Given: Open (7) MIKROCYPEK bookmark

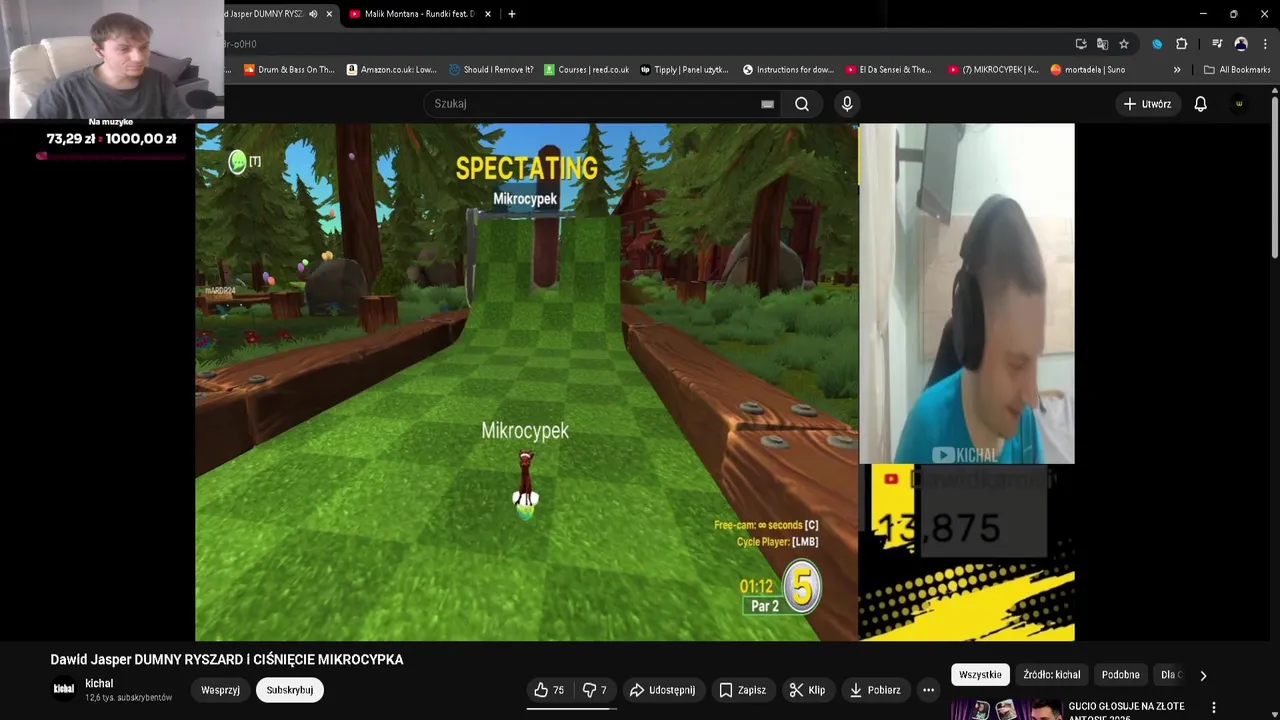Looking at the screenshot, I should point(992,70).
